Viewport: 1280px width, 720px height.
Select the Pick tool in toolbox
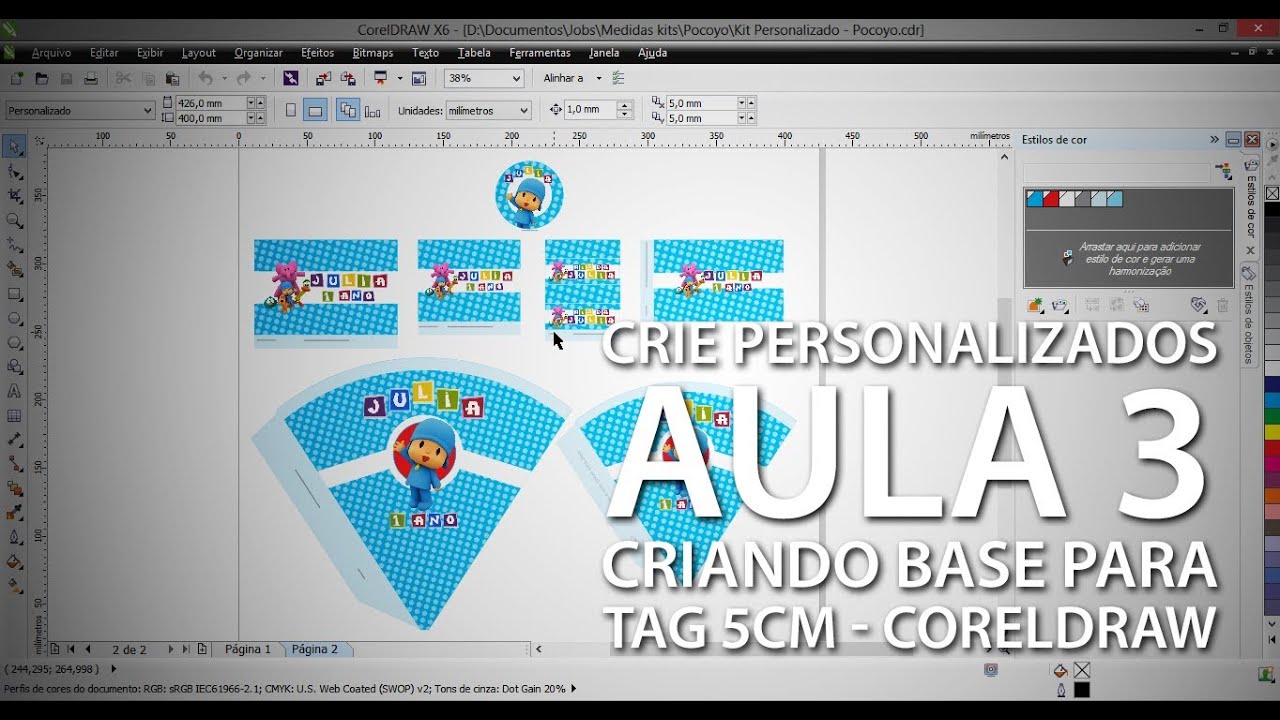click(x=14, y=147)
